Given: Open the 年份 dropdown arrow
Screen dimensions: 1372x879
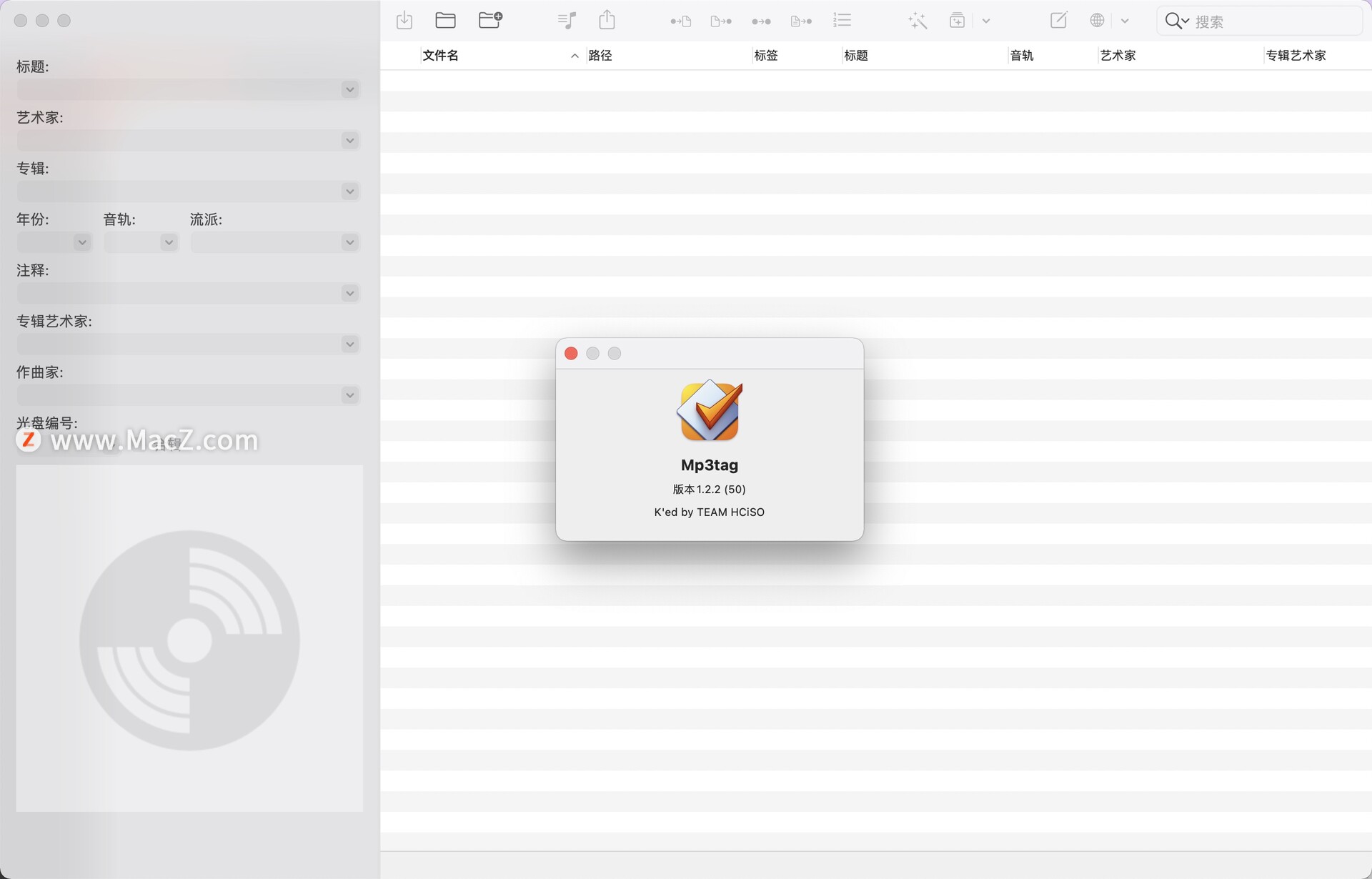Looking at the screenshot, I should pyautogui.click(x=82, y=242).
